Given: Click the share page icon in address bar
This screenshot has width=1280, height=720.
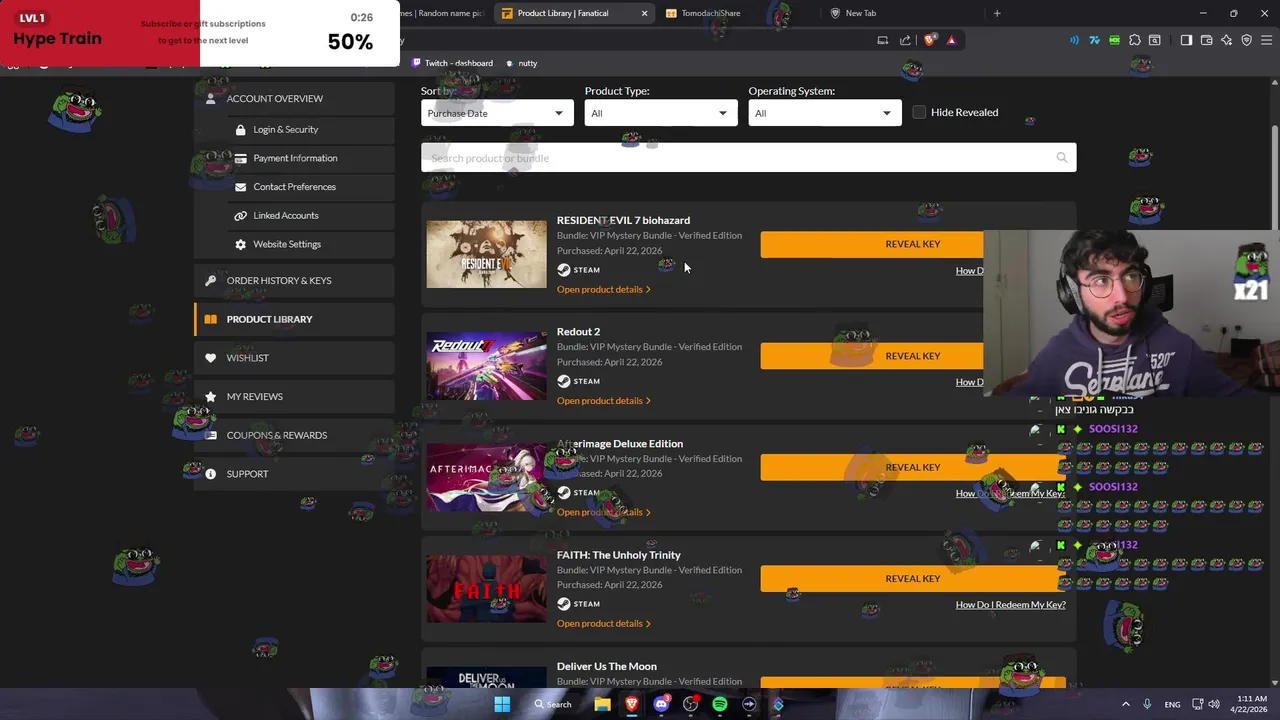Looking at the screenshot, I should pyautogui.click(x=905, y=40).
